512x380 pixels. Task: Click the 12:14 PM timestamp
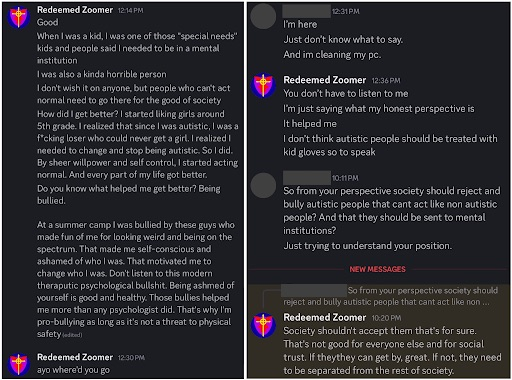[x=130, y=10]
